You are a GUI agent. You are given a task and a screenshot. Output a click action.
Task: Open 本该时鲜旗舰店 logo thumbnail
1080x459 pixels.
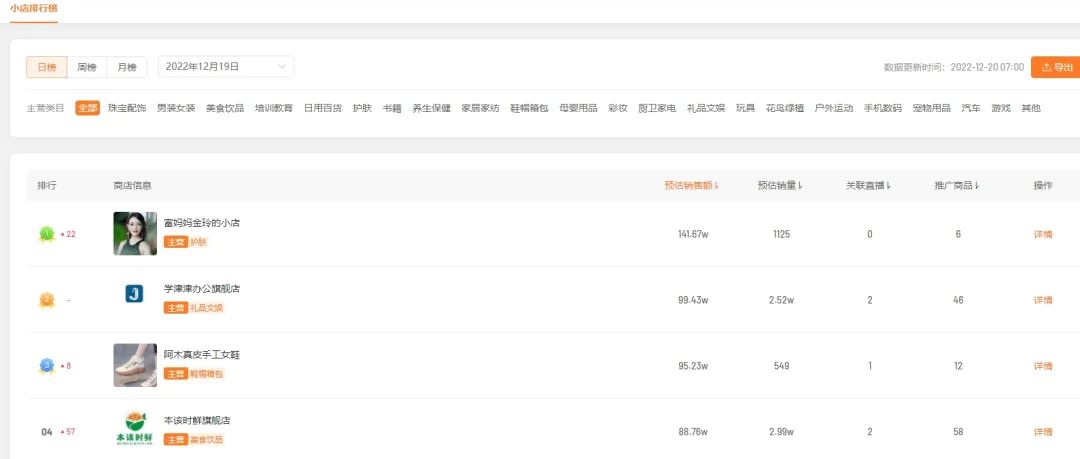(x=135, y=428)
